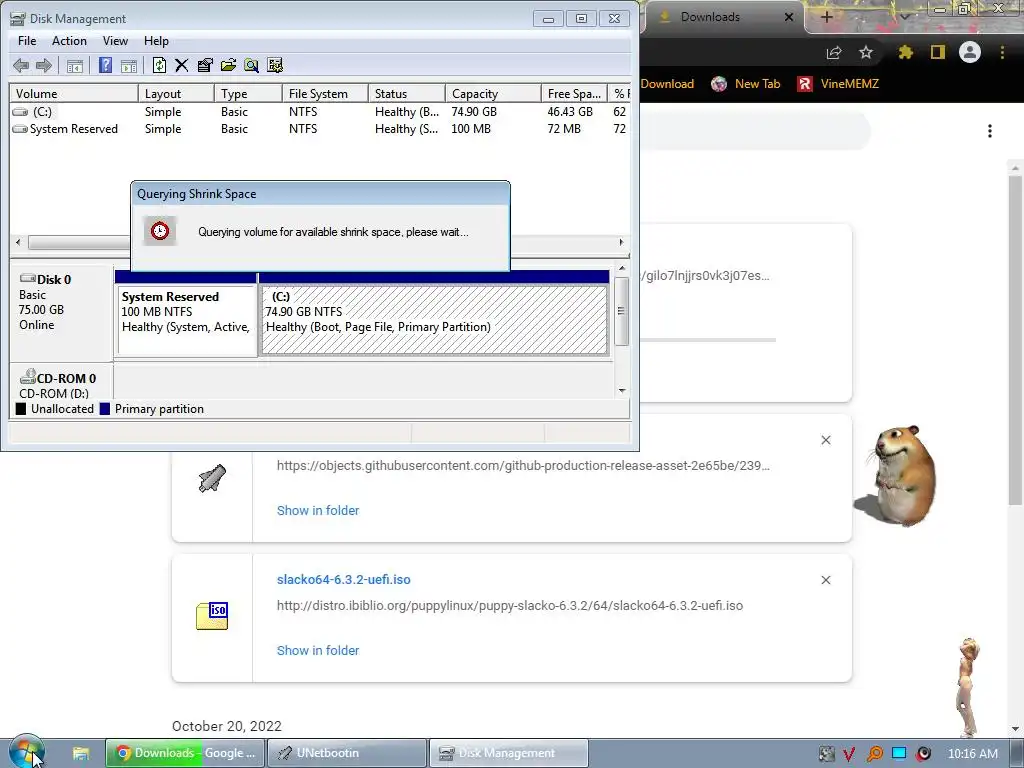Click the Open folder toolbar icon

coord(228,65)
